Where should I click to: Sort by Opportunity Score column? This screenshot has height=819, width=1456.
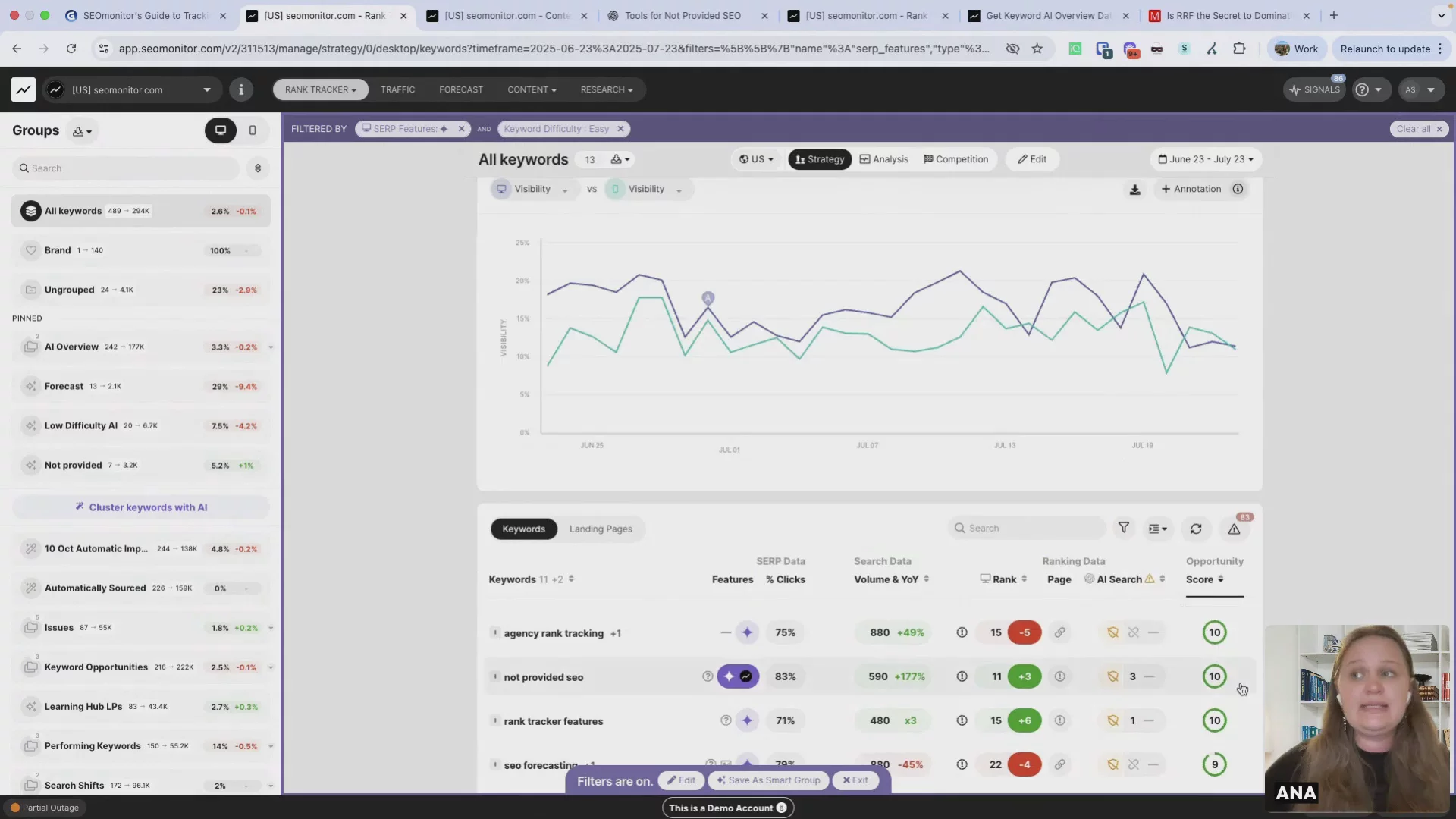1205,579
